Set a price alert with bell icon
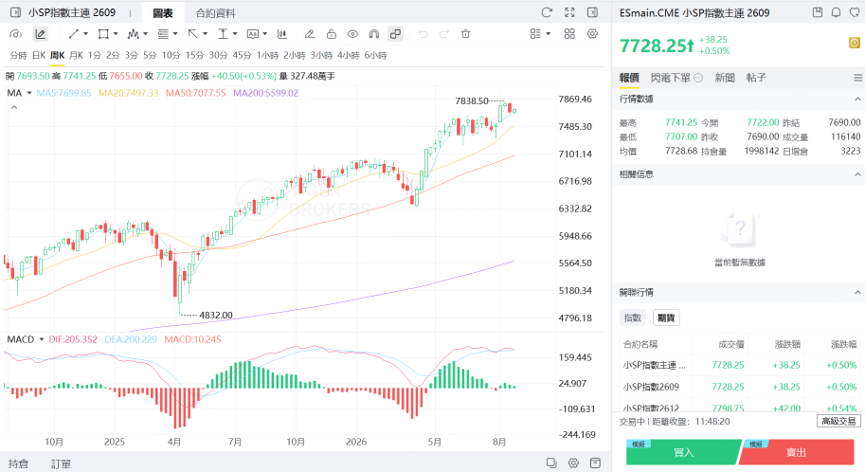 (x=836, y=12)
